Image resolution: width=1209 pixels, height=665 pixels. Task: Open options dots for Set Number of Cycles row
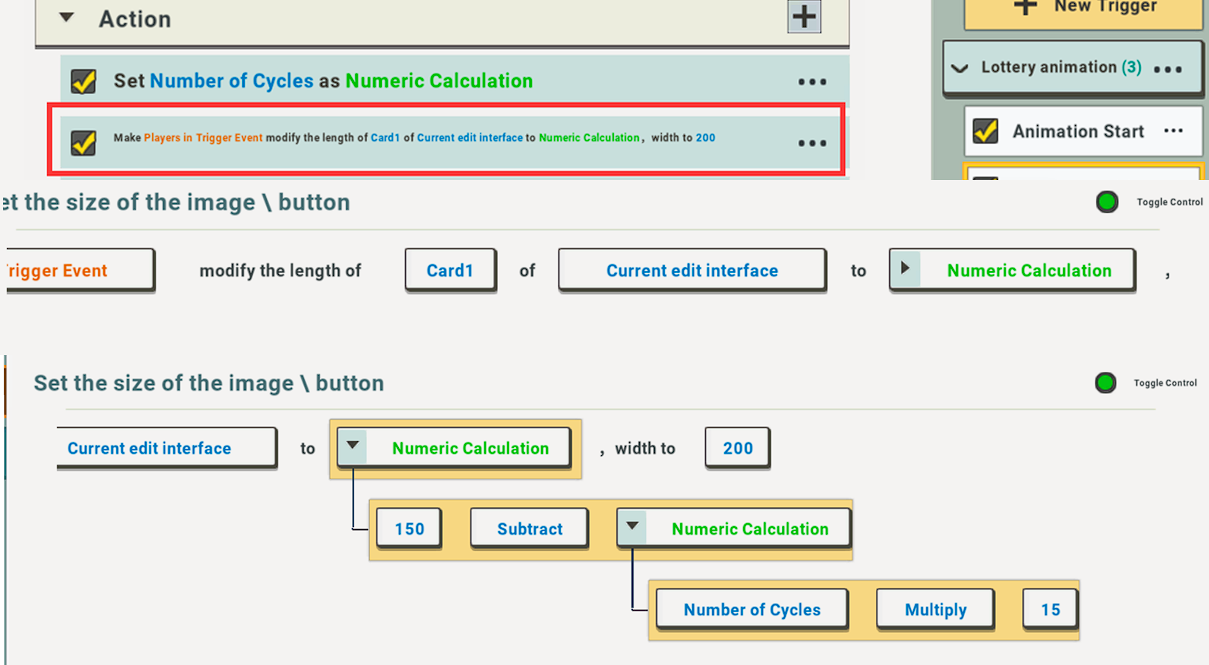pos(812,82)
